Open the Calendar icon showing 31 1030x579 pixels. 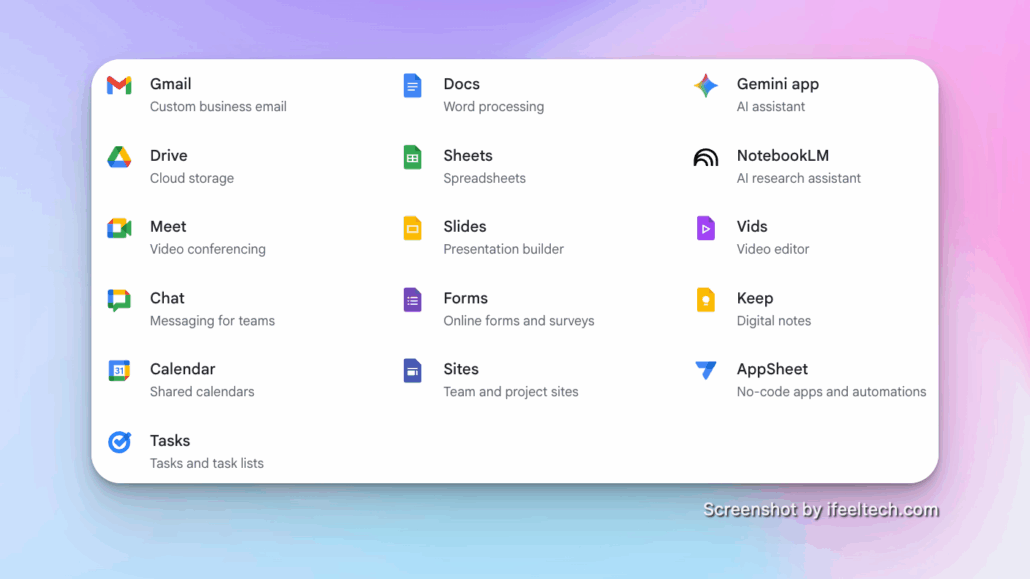coord(119,371)
